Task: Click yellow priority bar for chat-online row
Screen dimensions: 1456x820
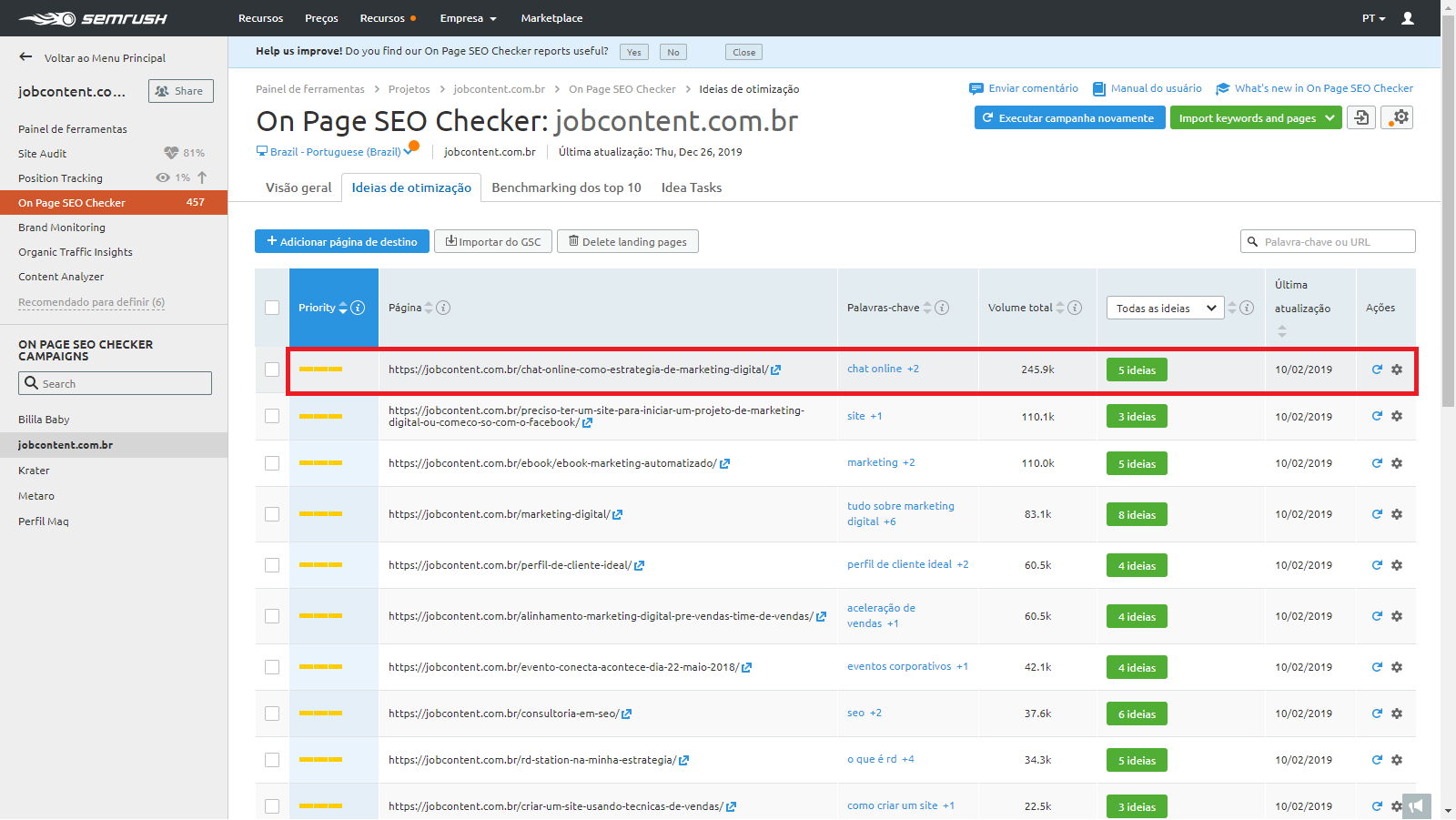Action: pyautogui.click(x=321, y=370)
